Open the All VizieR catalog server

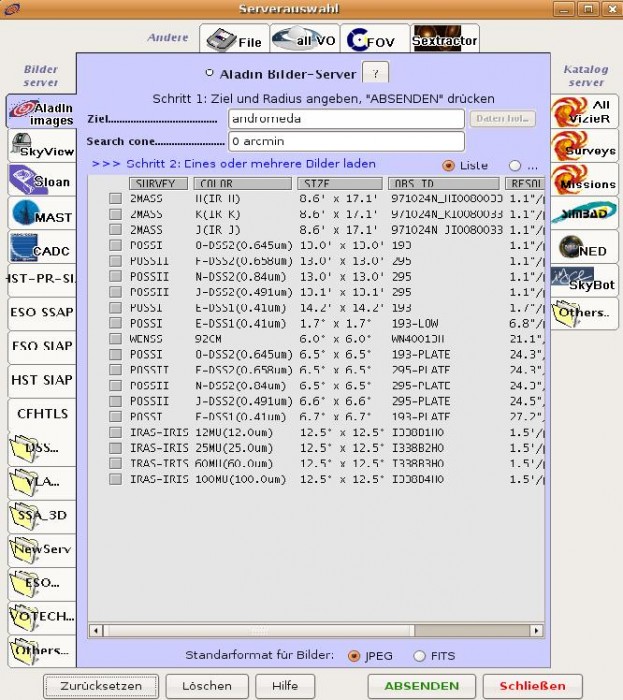pos(584,113)
